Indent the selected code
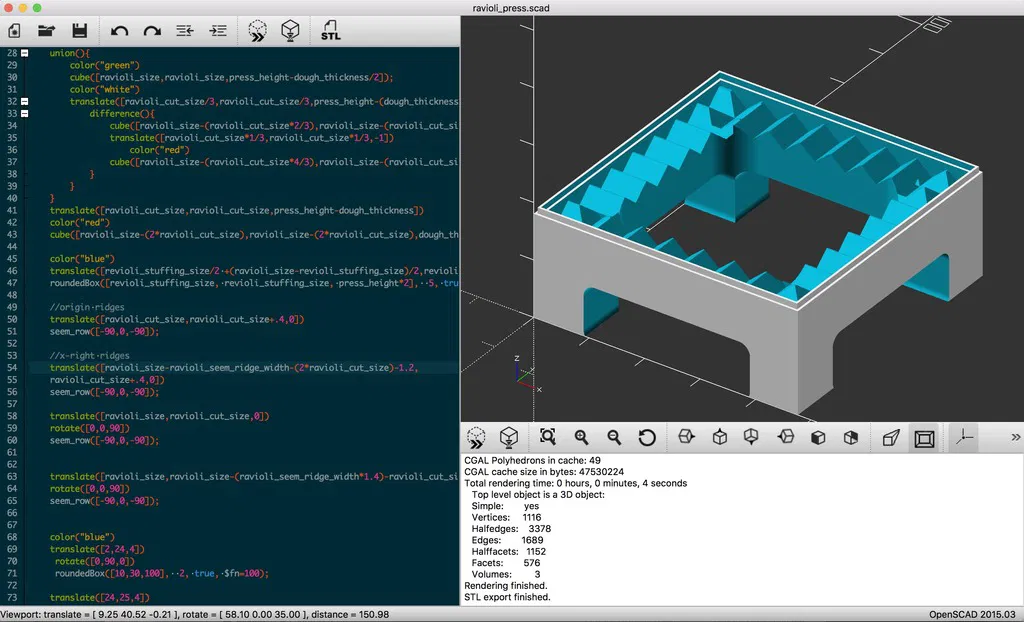Image resolution: width=1024 pixels, height=622 pixels. pyautogui.click(x=218, y=31)
